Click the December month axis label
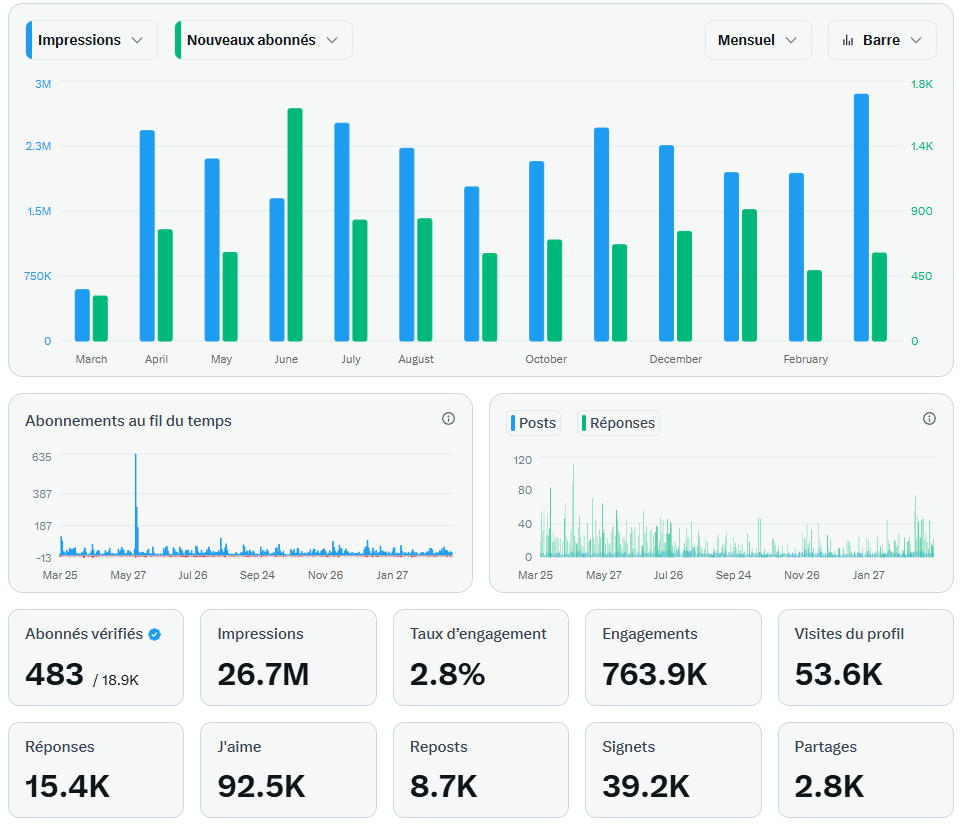This screenshot has width=966, height=825. [676, 359]
